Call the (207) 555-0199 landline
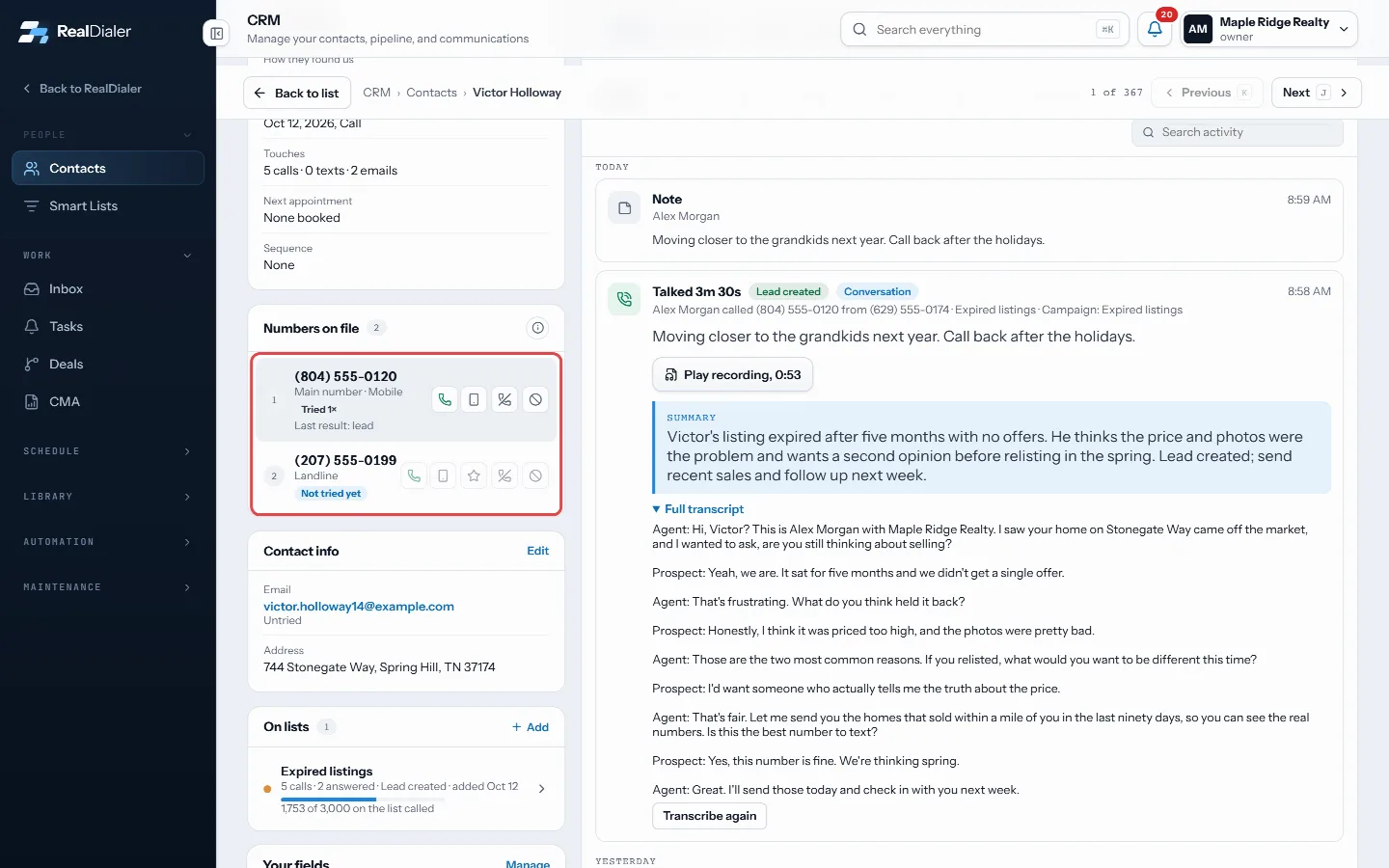This screenshot has height=868, width=1389. click(x=414, y=475)
